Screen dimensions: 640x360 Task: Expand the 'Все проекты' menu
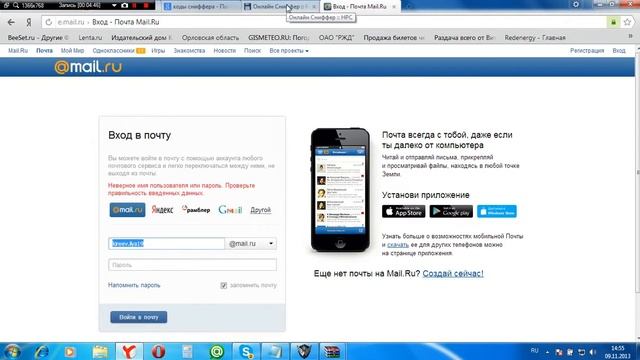coord(289,51)
